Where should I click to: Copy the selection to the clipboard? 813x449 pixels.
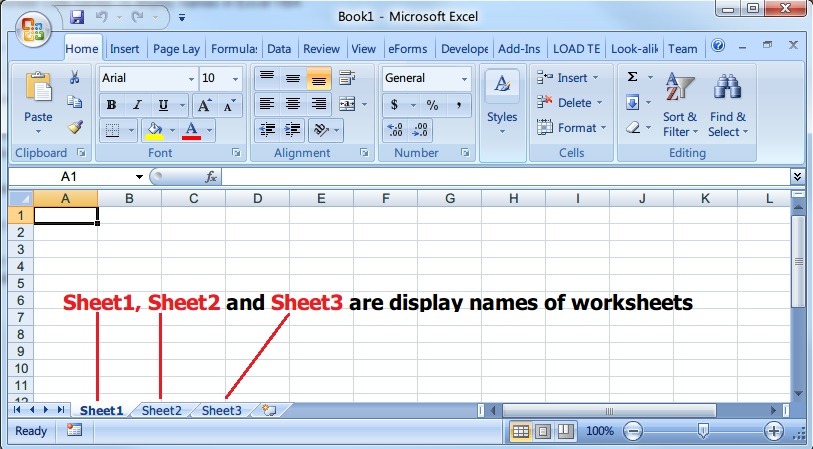click(74, 102)
